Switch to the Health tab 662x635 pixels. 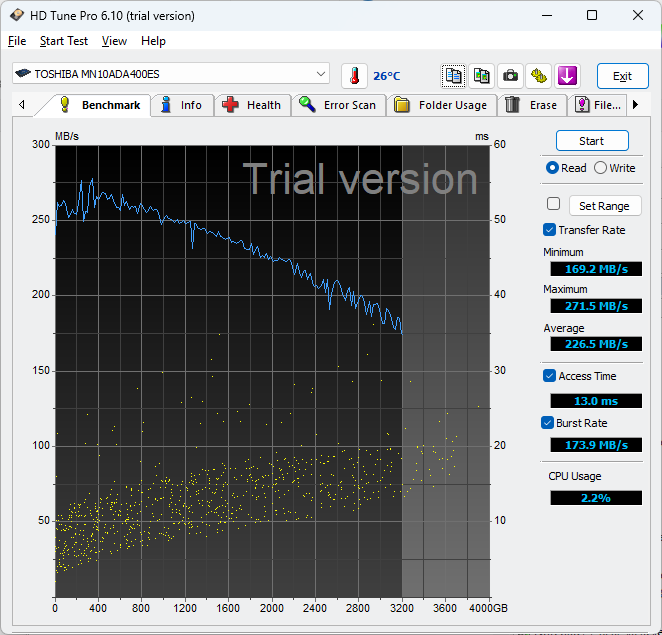point(254,105)
